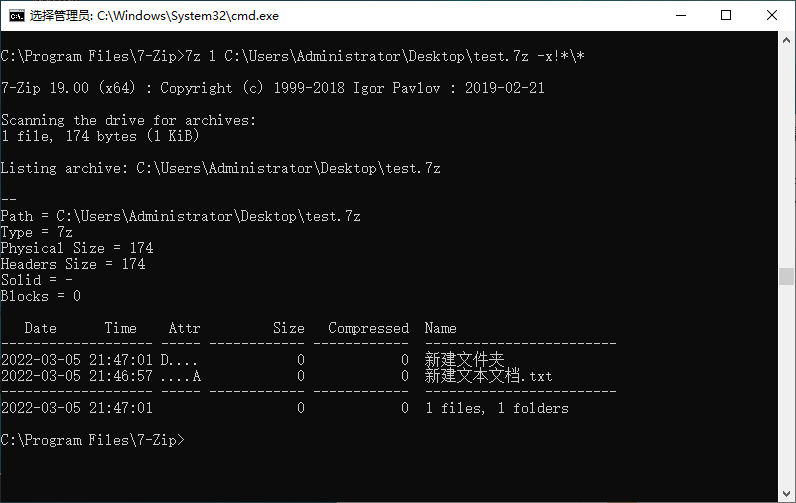Maximize the command prompt window
The image size is (796, 503).
[x=726, y=15]
